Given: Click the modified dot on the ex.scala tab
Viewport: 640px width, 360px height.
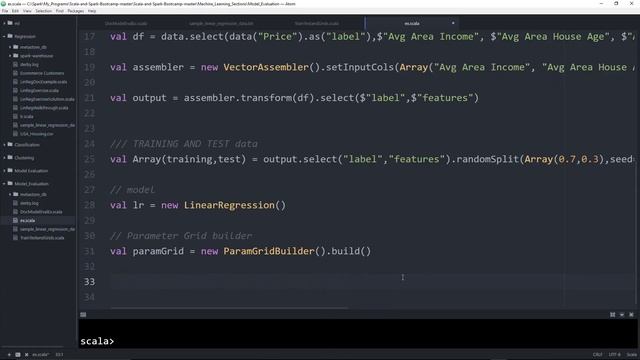Looking at the screenshot, I should (453, 23).
